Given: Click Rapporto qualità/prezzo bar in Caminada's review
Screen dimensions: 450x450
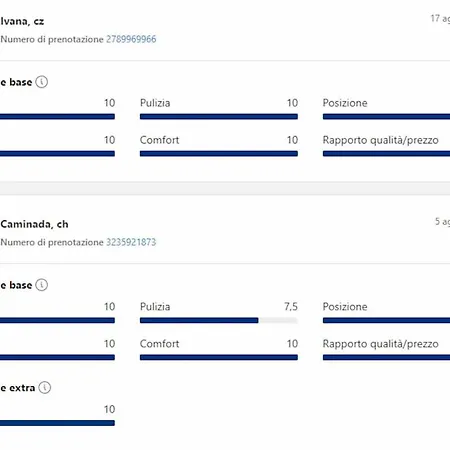Looking at the screenshot, I should click(x=386, y=357).
